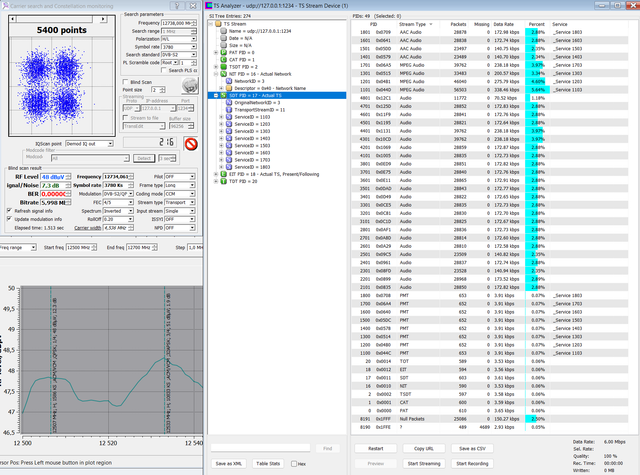Click the S icon beside ServiceID = 1203
Screen dimensions: 640x475
[229, 124]
